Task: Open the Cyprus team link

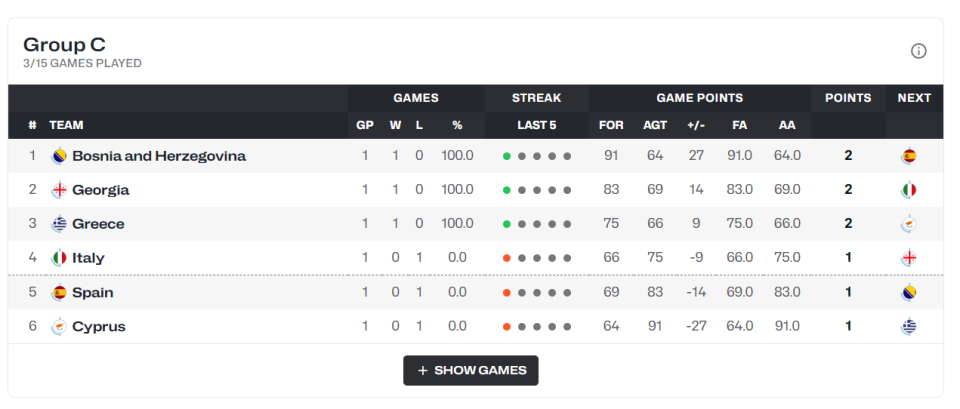Action: click(98, 327)
